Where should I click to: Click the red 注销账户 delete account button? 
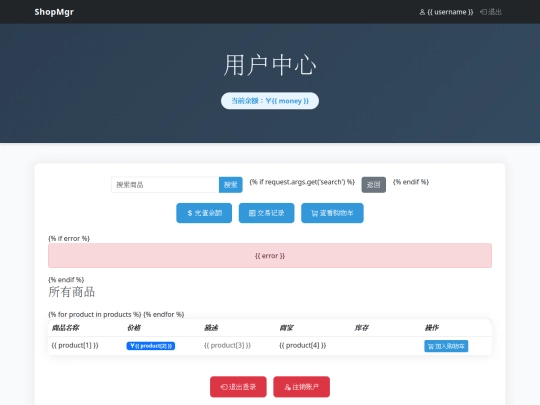(x=302, y=387)
